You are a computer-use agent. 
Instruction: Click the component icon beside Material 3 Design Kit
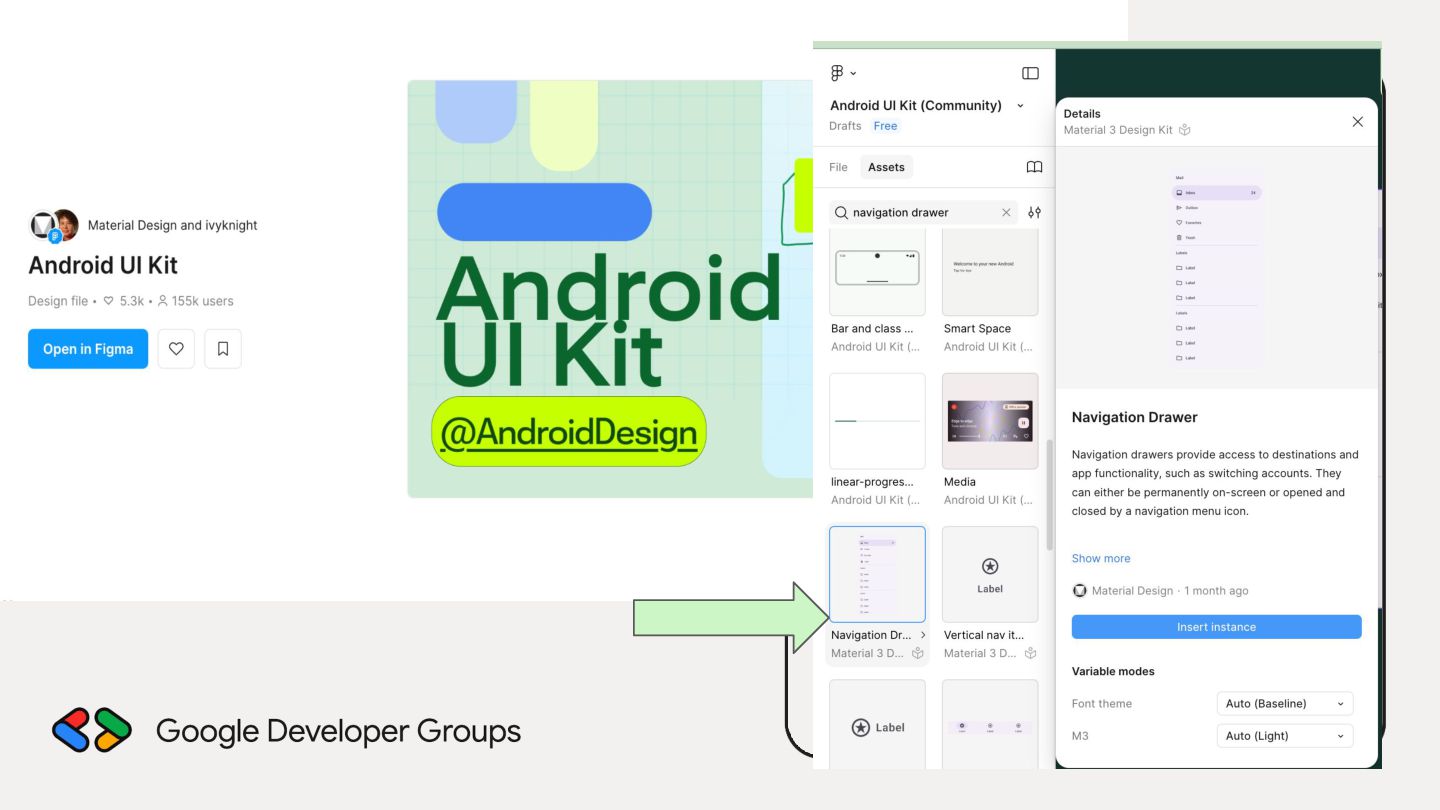1185,130
